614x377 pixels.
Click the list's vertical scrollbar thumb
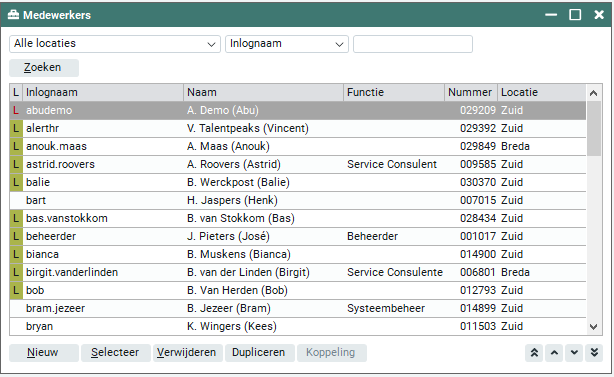[x=594, y=128]
